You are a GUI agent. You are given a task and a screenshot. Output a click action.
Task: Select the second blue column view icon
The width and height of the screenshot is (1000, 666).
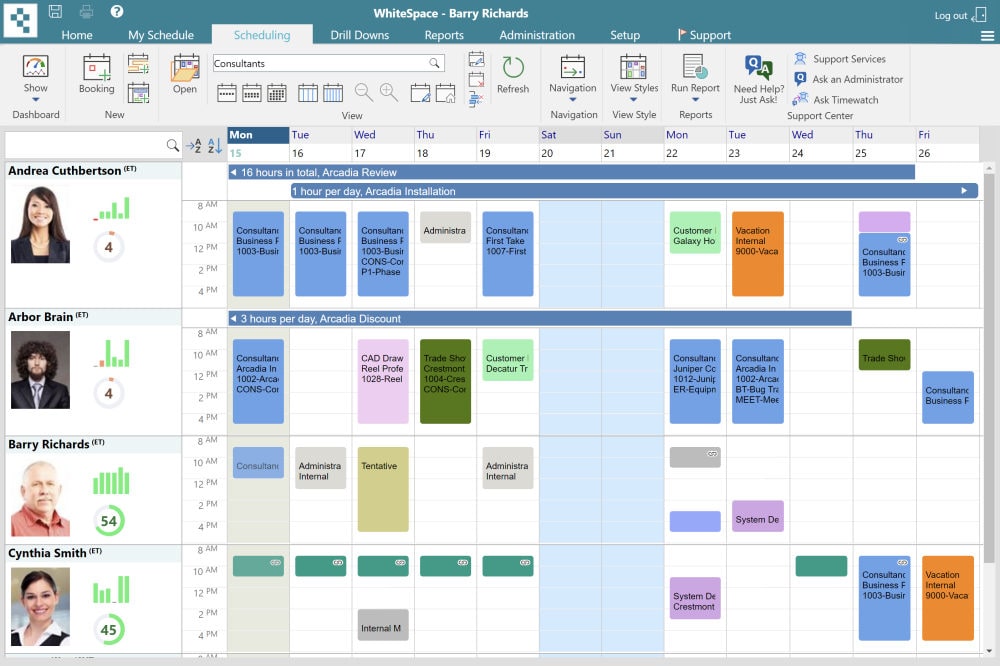333,93
